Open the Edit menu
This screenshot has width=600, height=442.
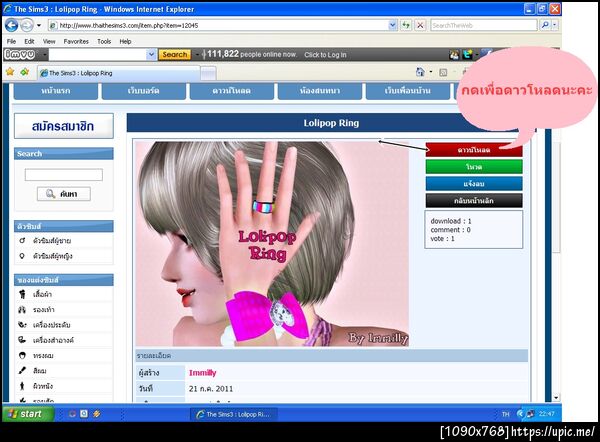(29, 41)
